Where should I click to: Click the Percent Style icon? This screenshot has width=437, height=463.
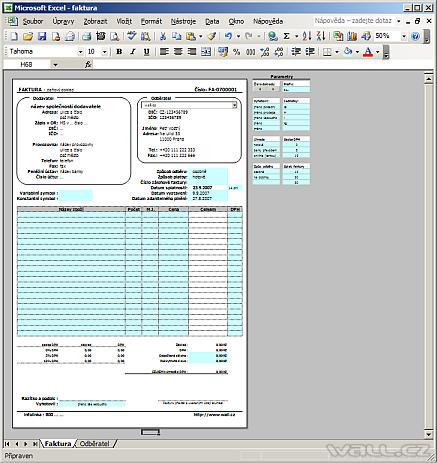[x=236, y=52]
